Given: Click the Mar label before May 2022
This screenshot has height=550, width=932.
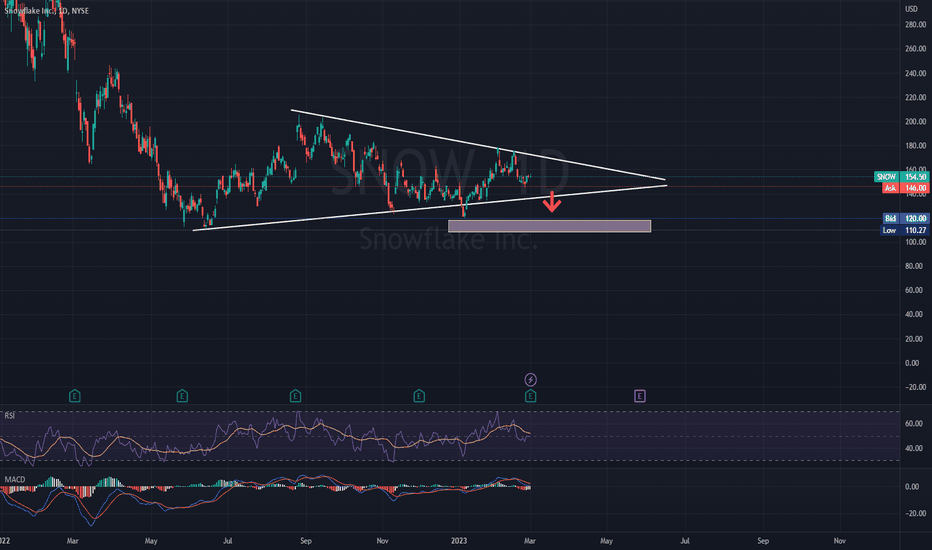Looking at the screenshot, I should (x=73, y=540).
